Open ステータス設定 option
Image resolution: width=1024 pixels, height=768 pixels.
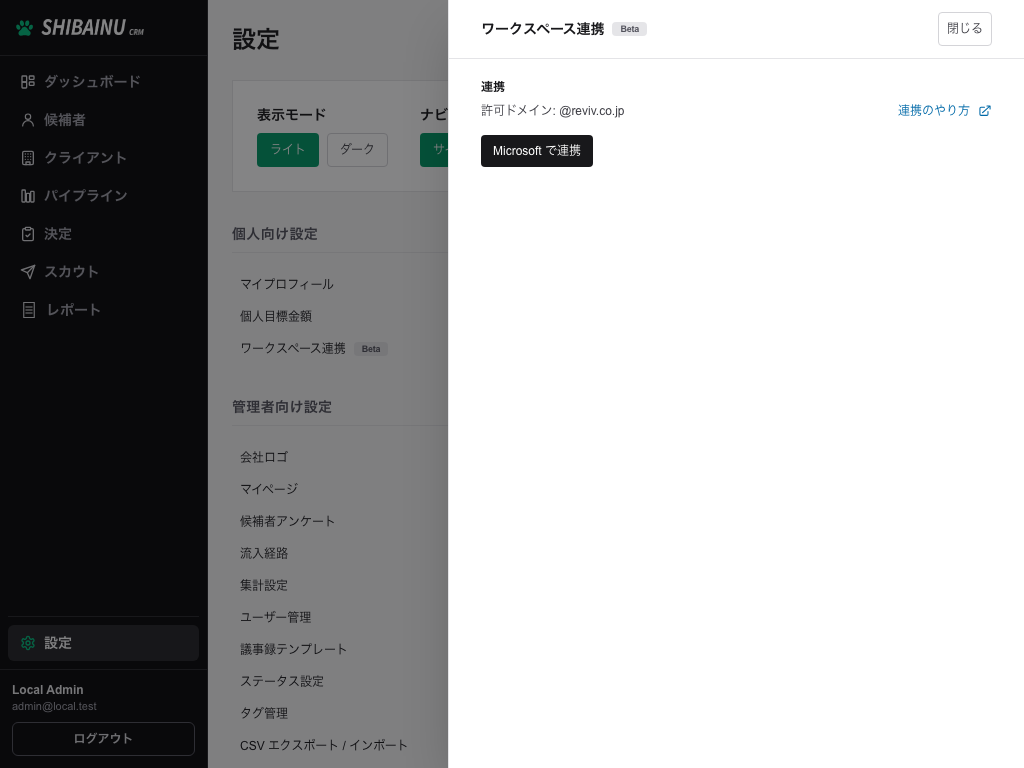(x=281, y=681)
